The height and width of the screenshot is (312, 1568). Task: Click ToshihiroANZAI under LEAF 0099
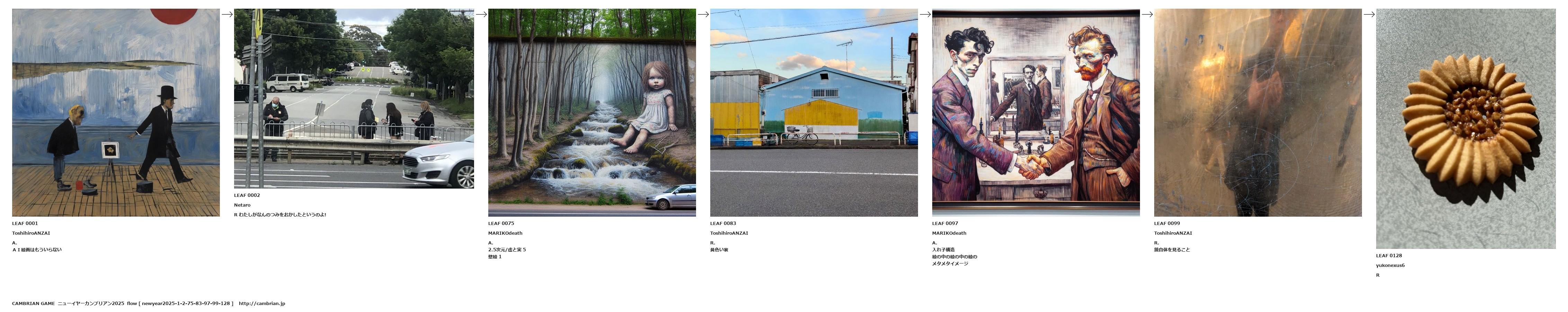tap(1173, 233)
